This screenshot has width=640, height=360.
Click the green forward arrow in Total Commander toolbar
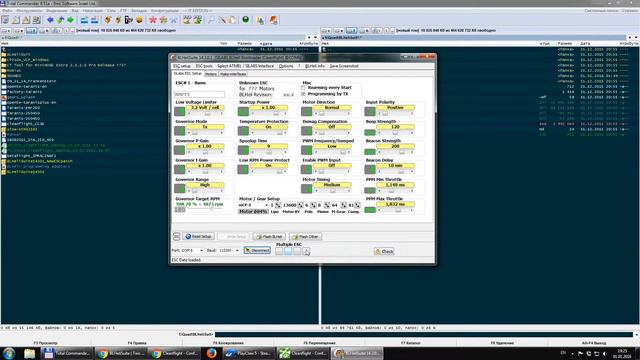click(x=70, y=20)
